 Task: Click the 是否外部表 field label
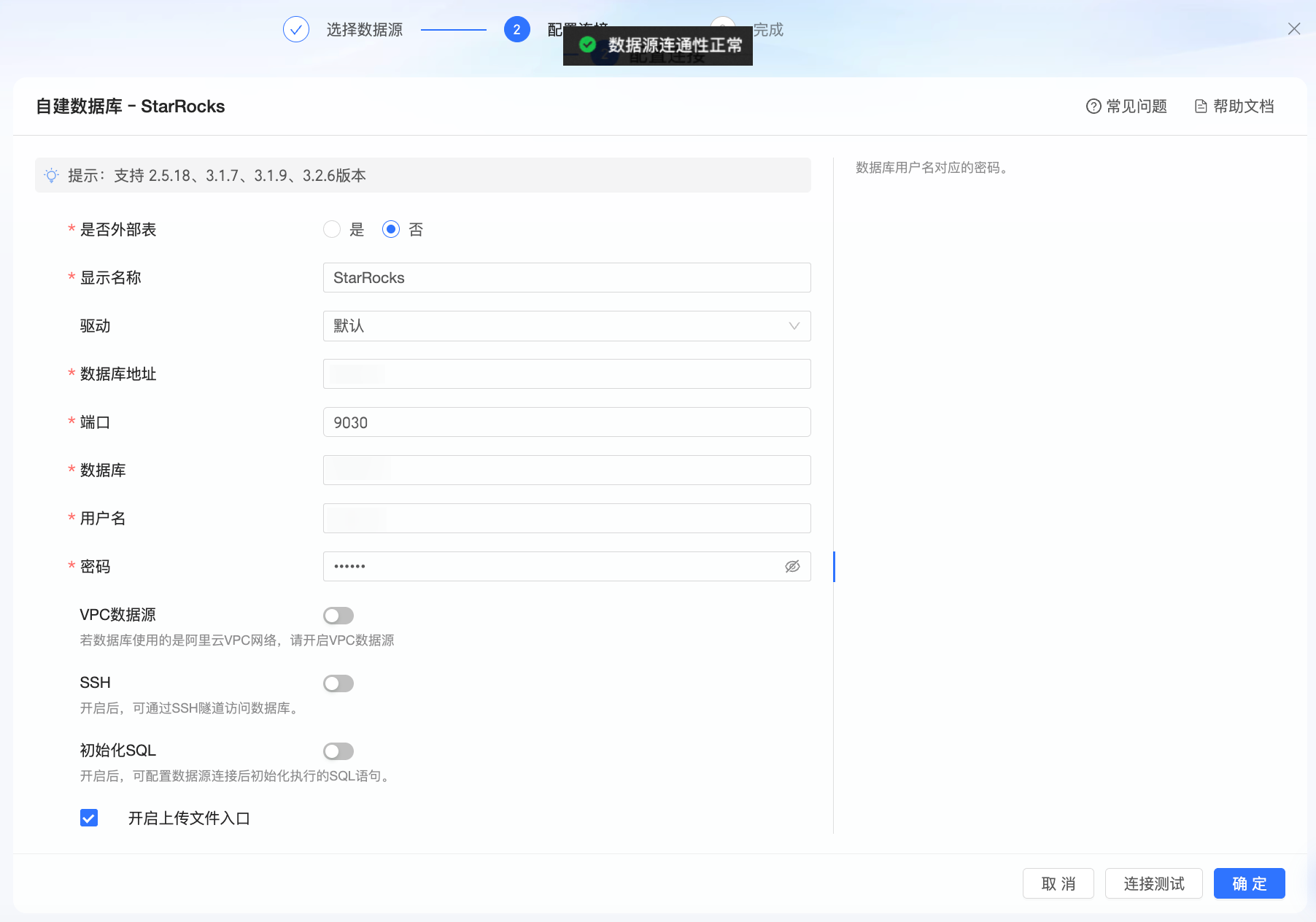118,230
